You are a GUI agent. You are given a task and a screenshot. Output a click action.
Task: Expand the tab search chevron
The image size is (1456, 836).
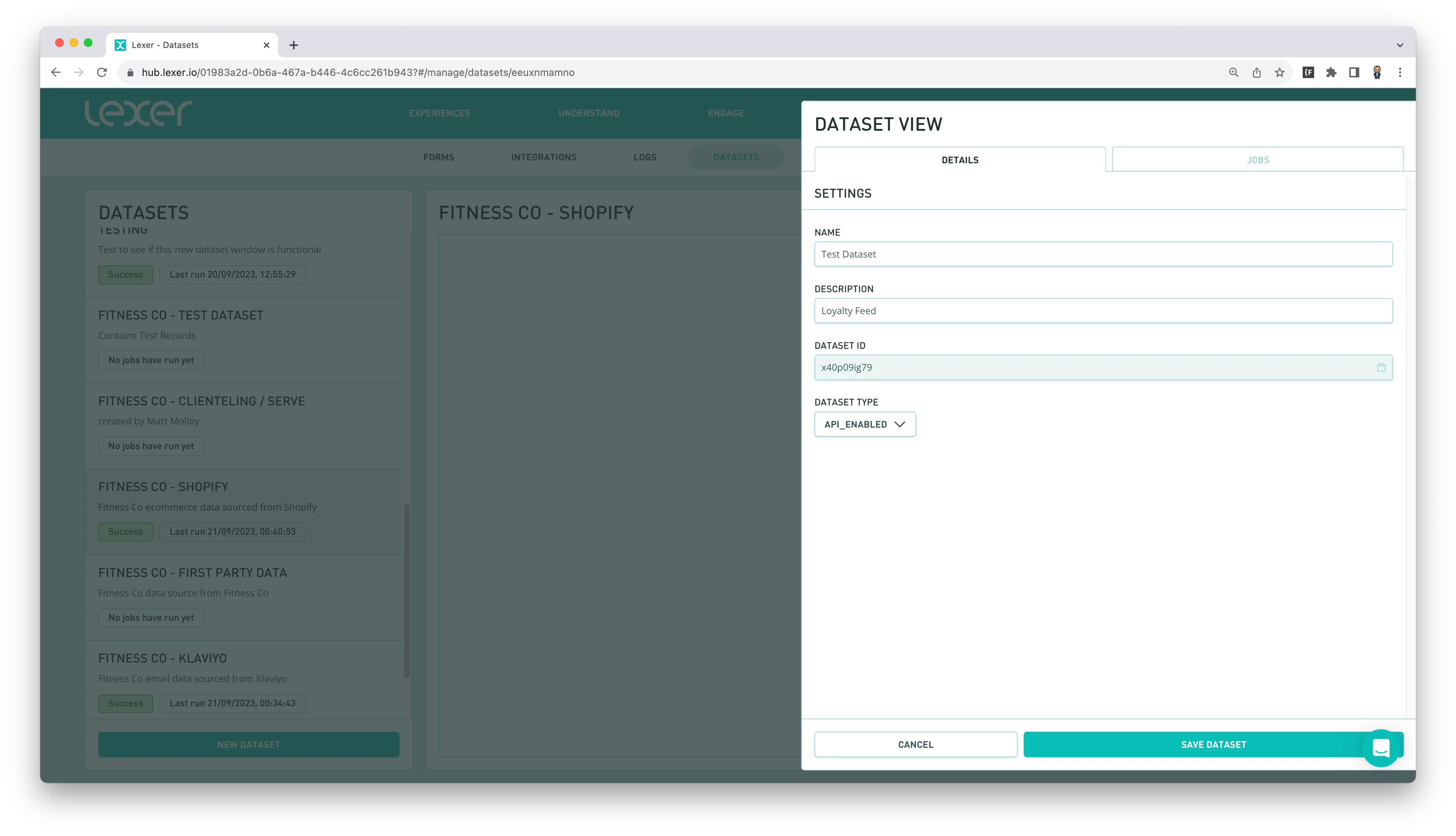pyautogui.click(x=1400, y=45)
